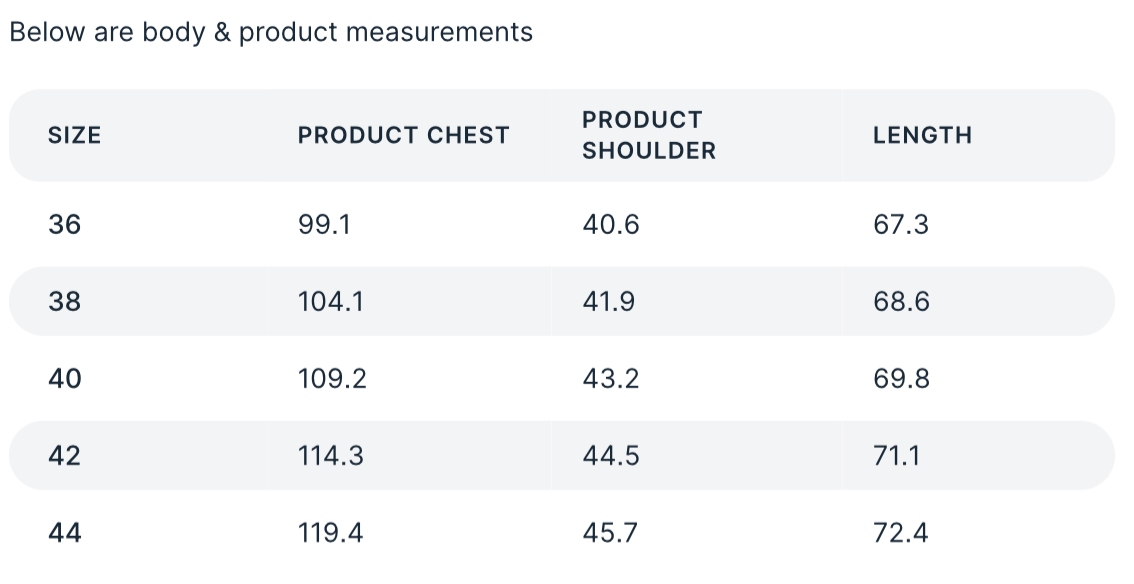Click length value 72.4
Viewport: 1134px width, 584px height.
900,532
